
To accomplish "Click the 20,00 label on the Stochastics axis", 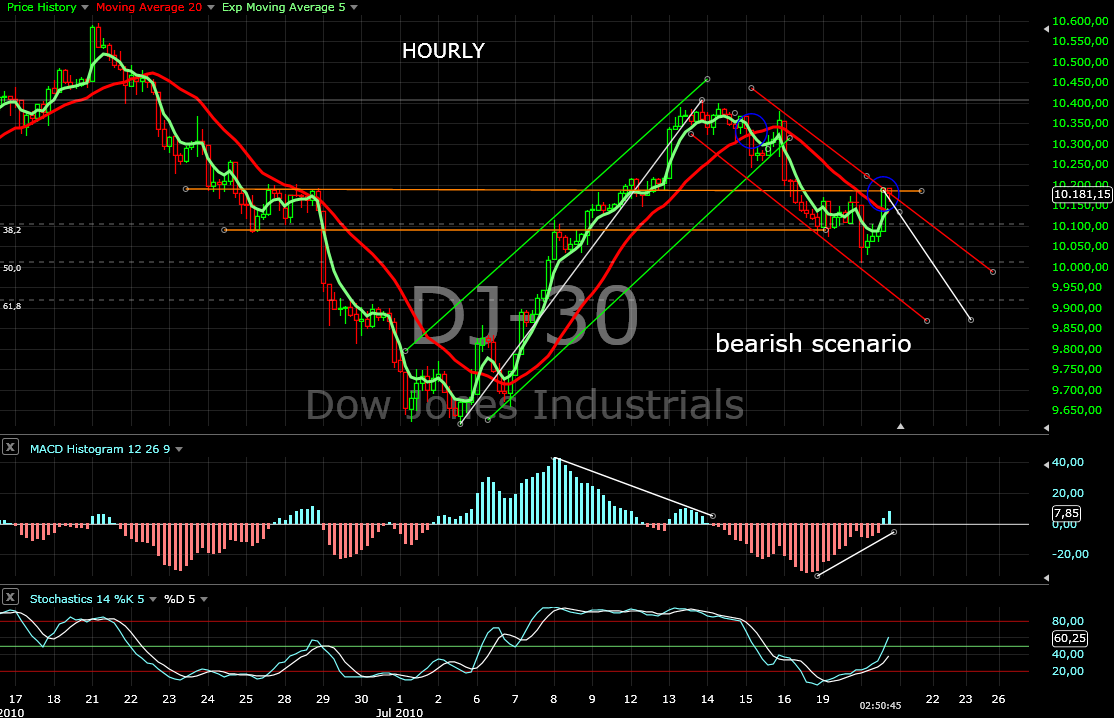I will (x=1068, y=671).
